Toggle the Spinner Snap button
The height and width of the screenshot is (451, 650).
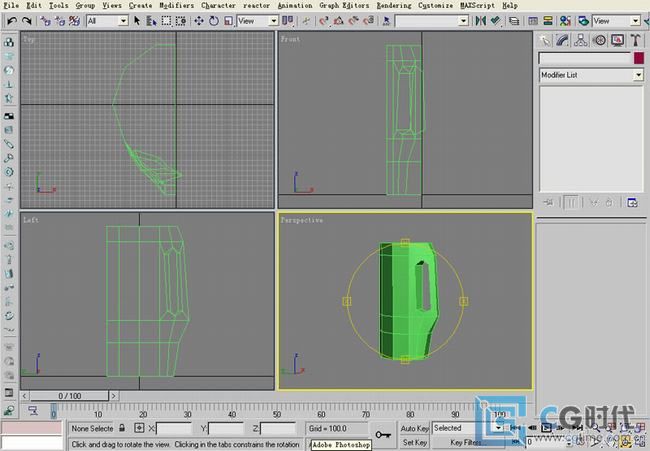click(x=369, y=21)
